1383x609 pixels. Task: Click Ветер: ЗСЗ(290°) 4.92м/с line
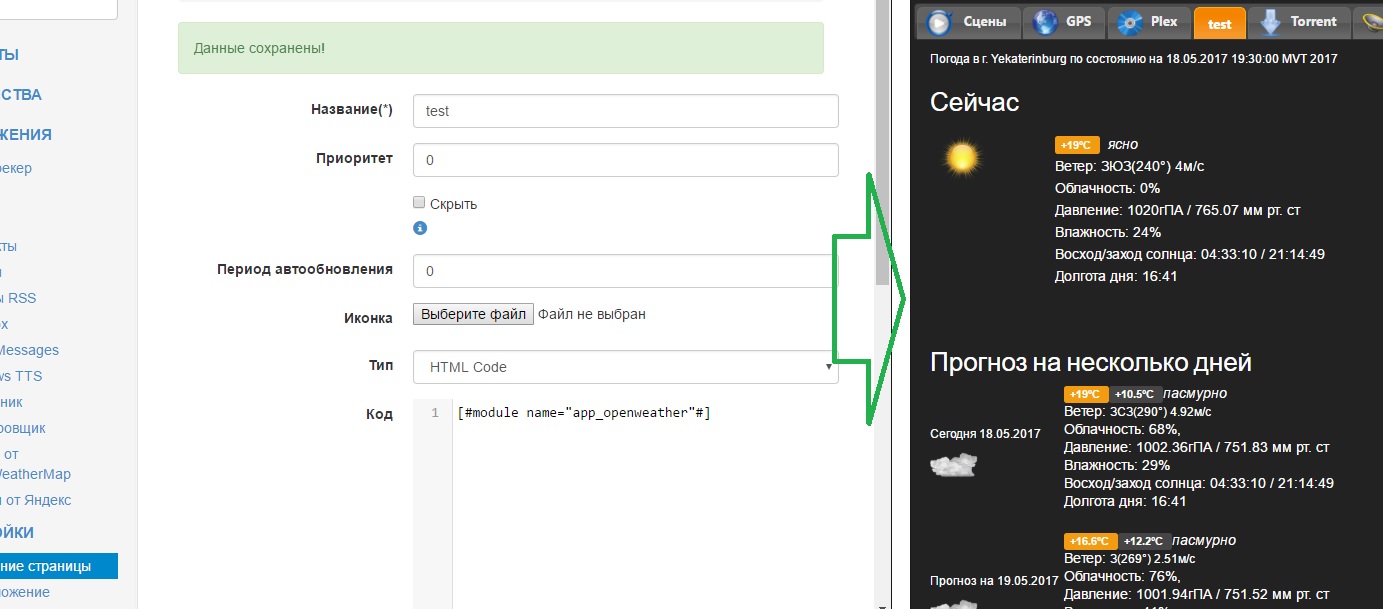coord(1140,411)
